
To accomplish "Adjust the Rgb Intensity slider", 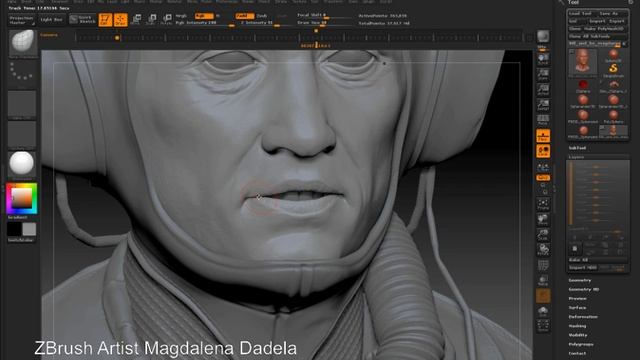I will click(x=205, y=23).
